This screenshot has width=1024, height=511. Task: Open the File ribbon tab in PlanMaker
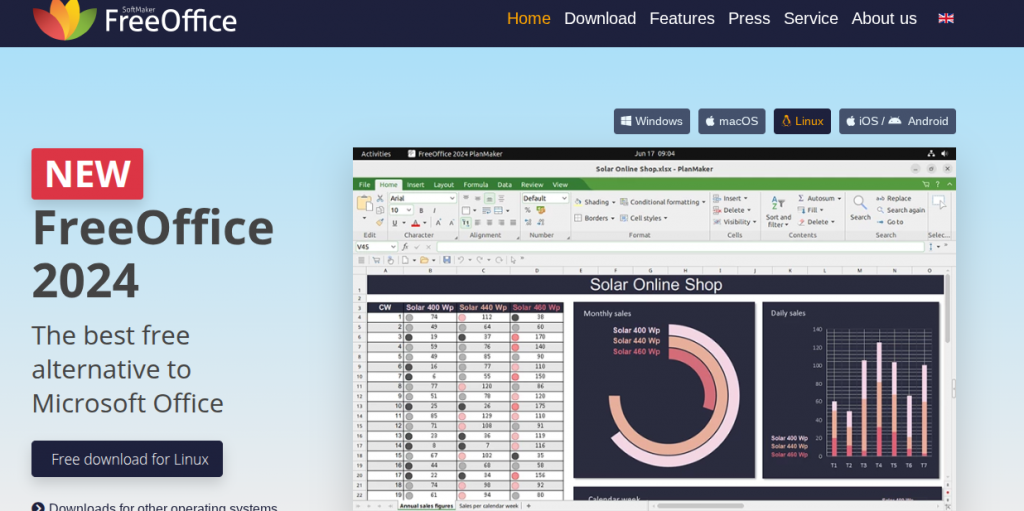point(364,185)
